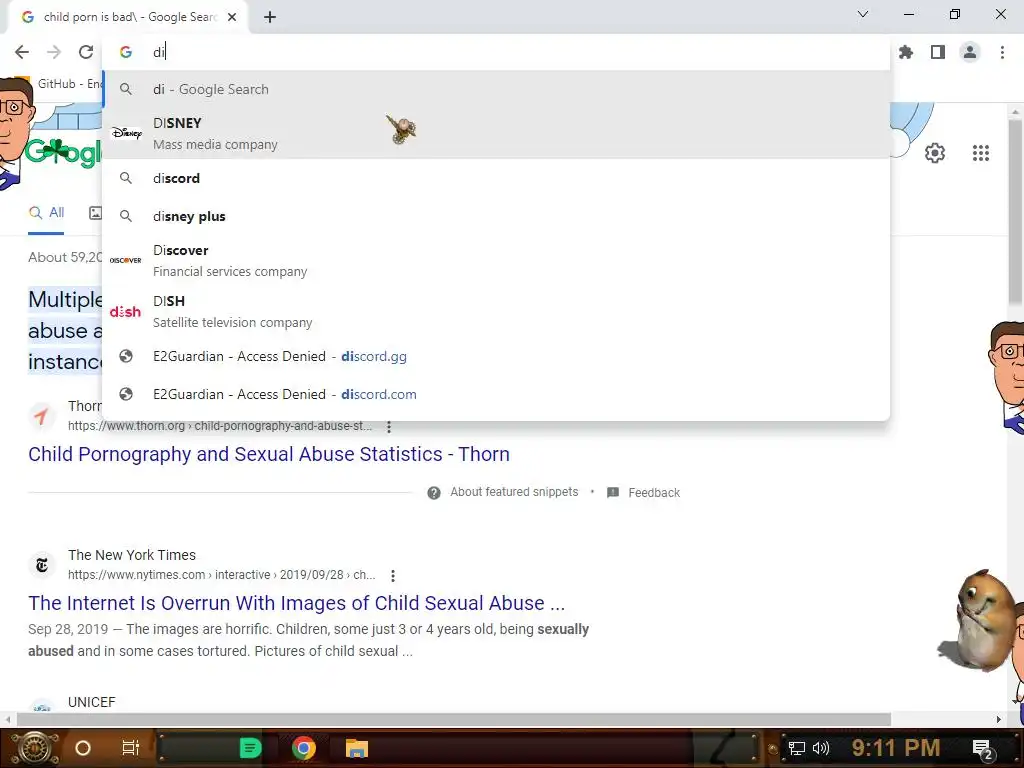Open the Extensions puzzle icon
The image size is (1024, 768).
[906, 52]
